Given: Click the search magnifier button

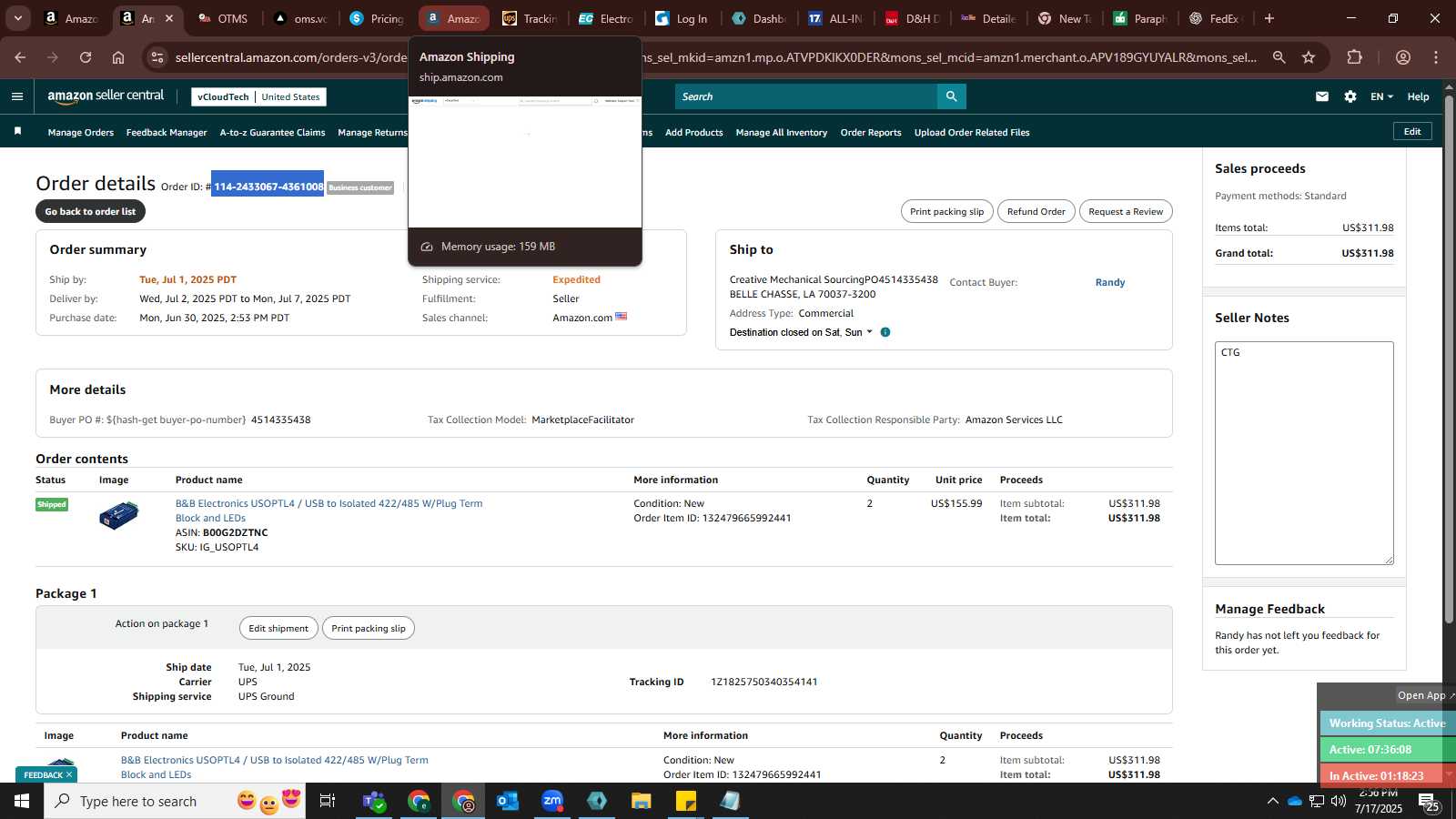Looking at the screenshot, I should (x=951, y=96).
